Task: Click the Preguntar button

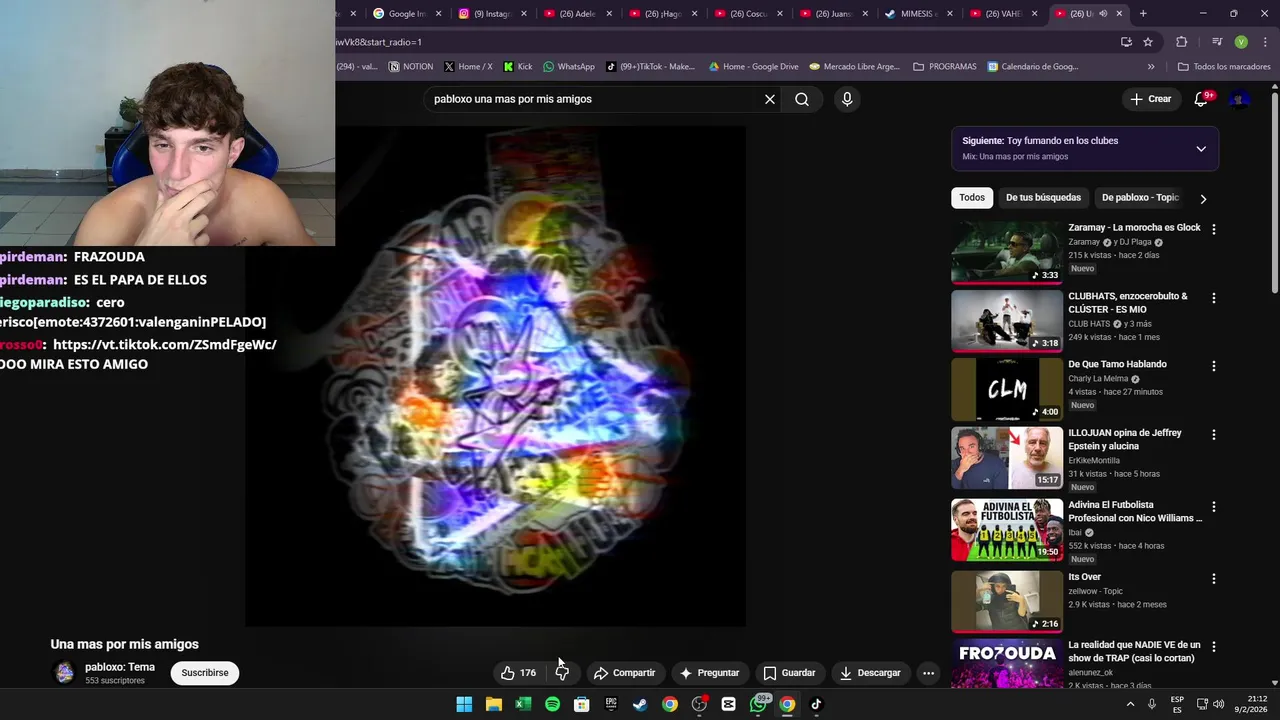Action: pos(709,673)
